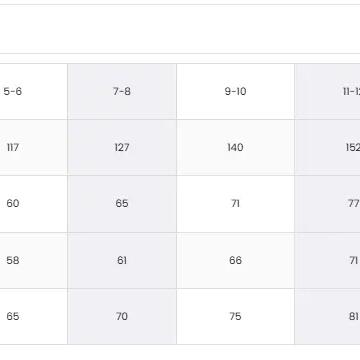Select the cell showing 81

coord(327,316)
